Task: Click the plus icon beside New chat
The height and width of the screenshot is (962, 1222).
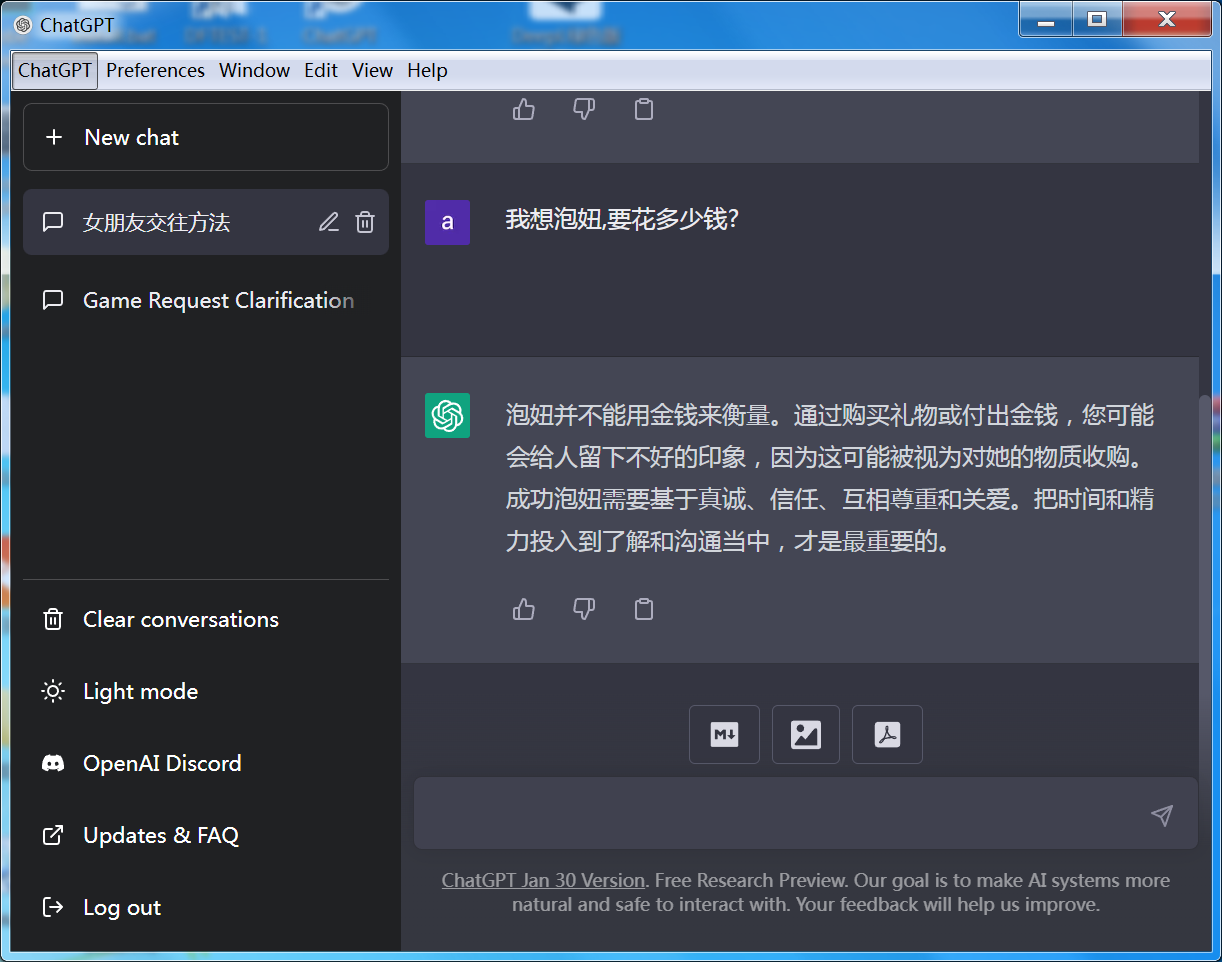Action: point(54,137)
